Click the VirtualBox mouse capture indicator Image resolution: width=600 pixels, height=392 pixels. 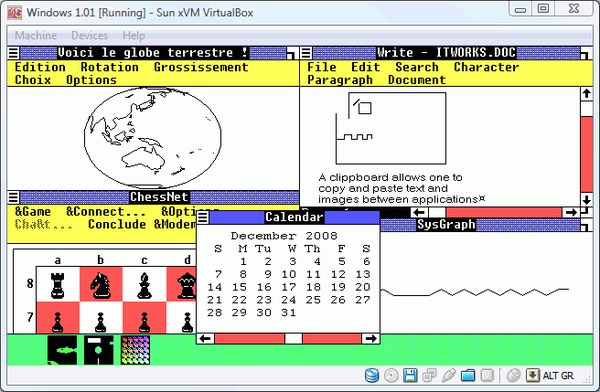pos(514,376)
